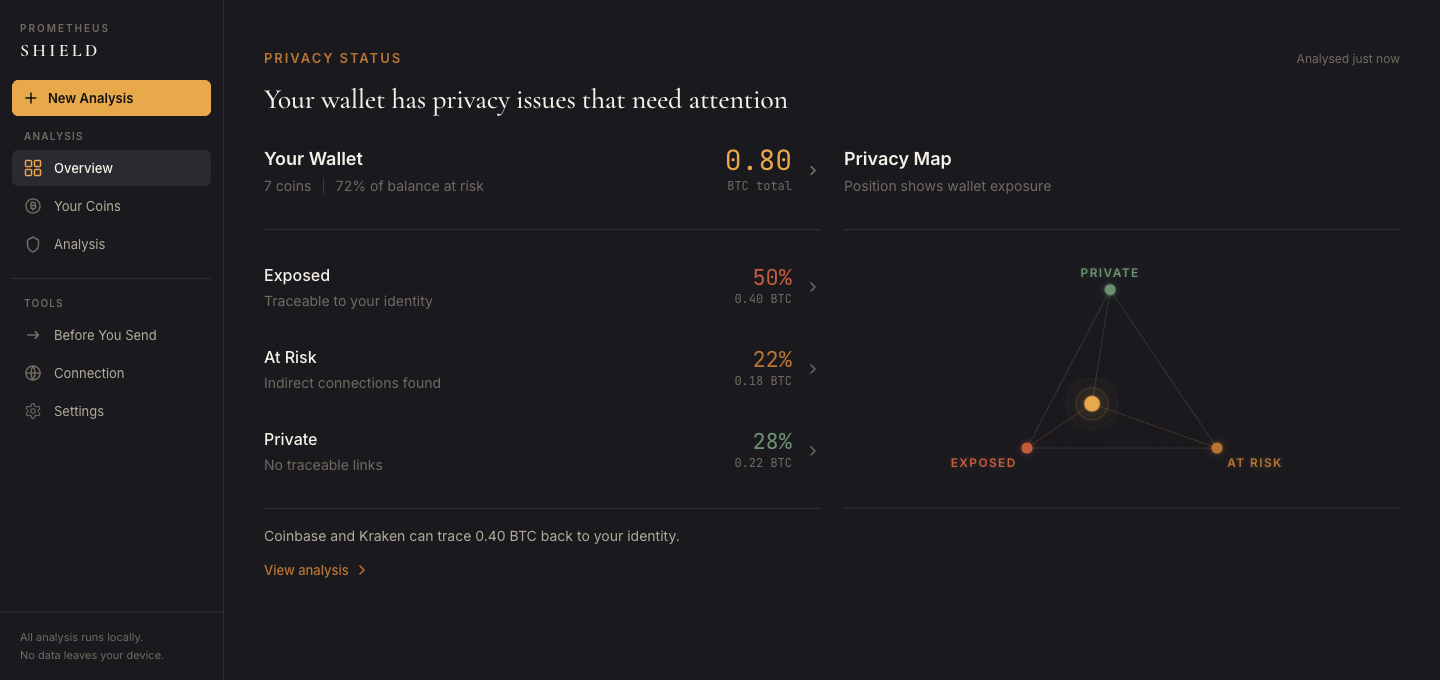Click the arrow icon next to View analysis

tap(361, 570)
